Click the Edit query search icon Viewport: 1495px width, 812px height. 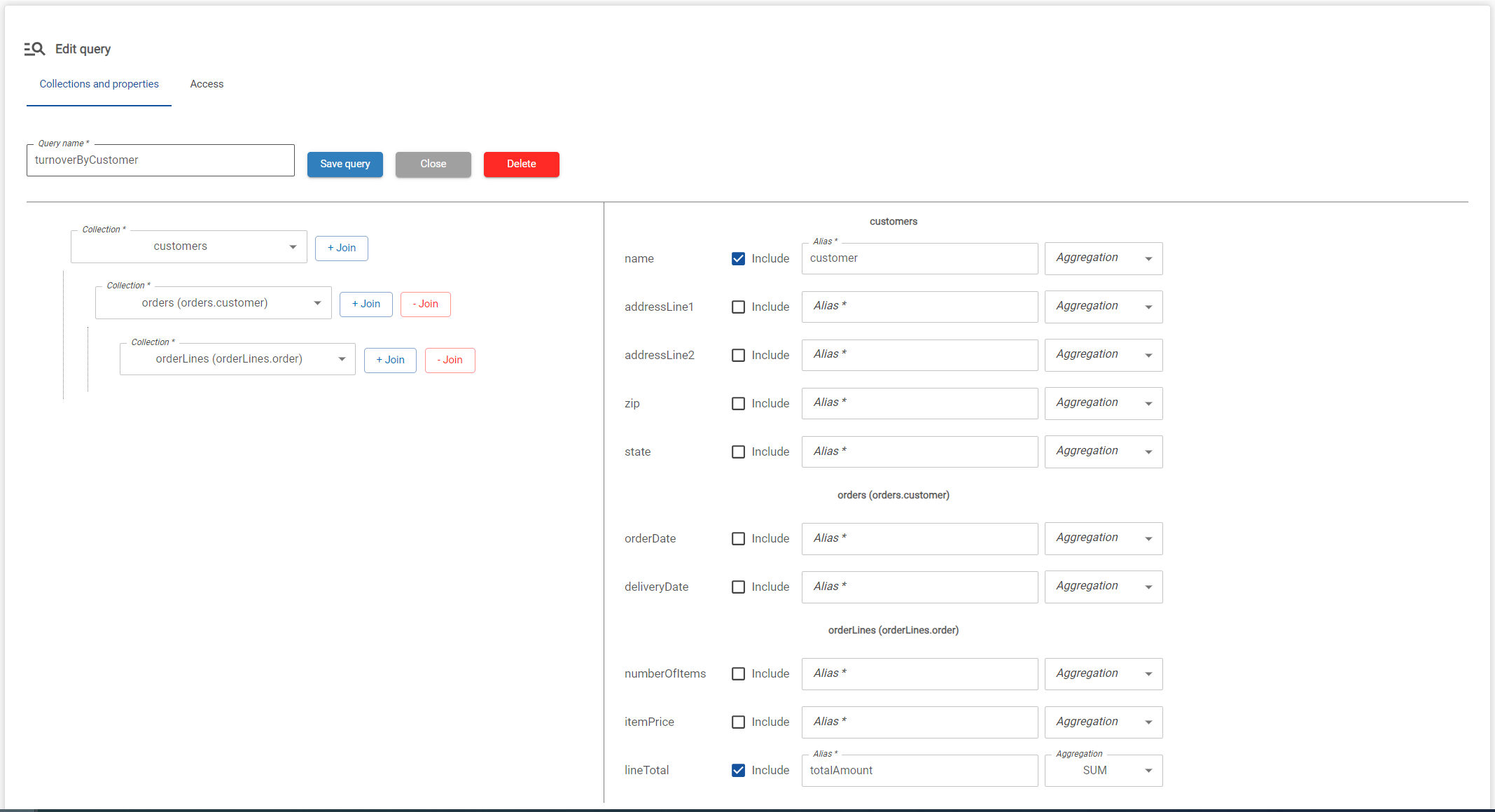(x=34, y=48)
